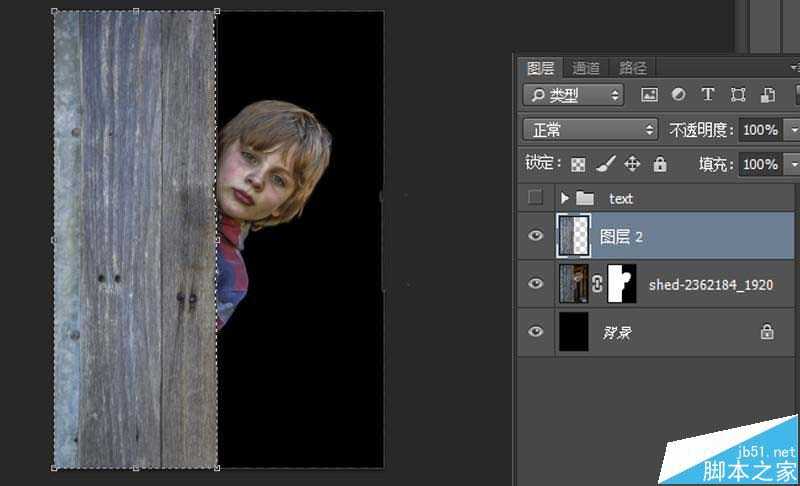
Task: Select the shed layer mask thumbnail
Action: pos(622,284)
